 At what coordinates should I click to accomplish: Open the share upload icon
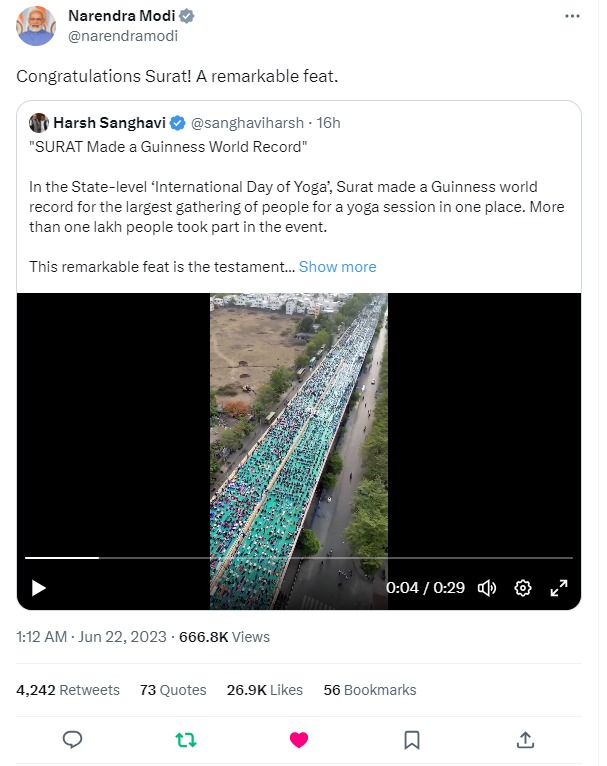(x=525, y=740)
